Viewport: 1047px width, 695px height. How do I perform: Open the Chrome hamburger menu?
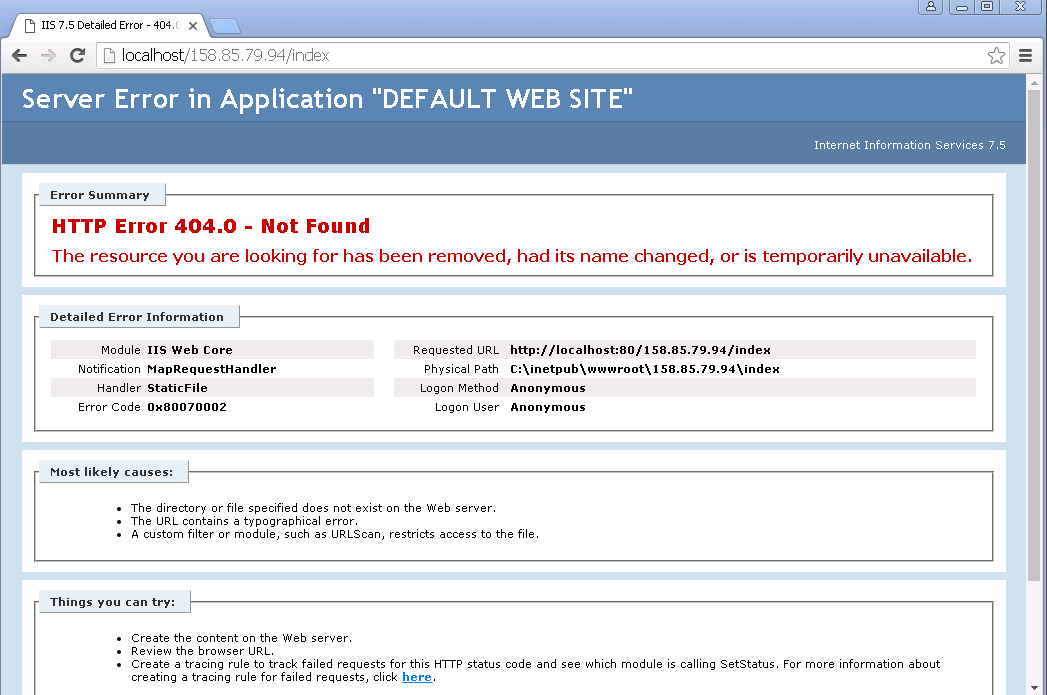click(x=1026, y=55)
